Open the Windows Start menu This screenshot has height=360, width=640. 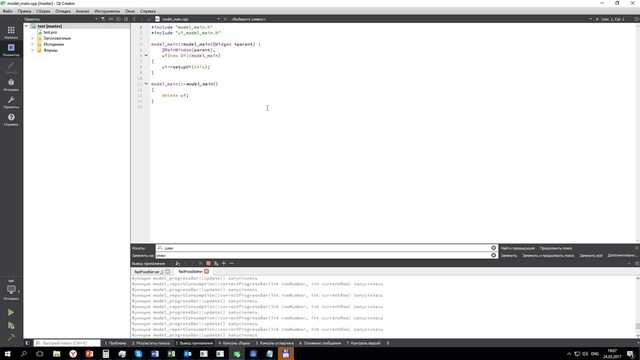click(7, 353)
